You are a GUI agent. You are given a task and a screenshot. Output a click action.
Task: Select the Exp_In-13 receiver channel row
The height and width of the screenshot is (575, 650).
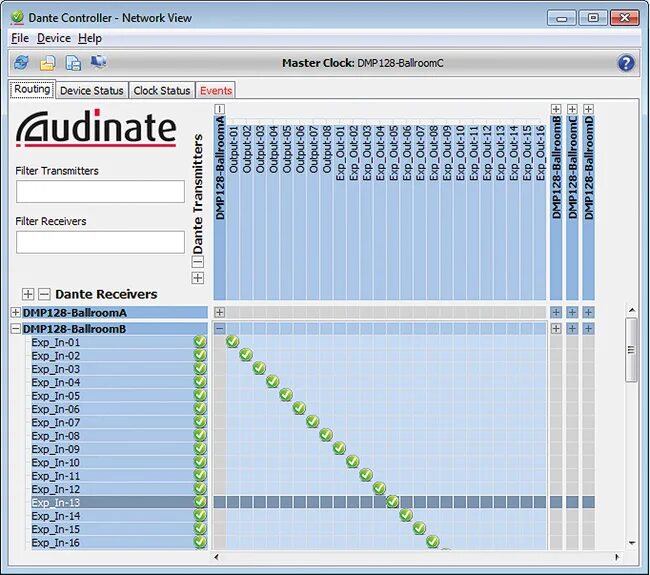119,502
